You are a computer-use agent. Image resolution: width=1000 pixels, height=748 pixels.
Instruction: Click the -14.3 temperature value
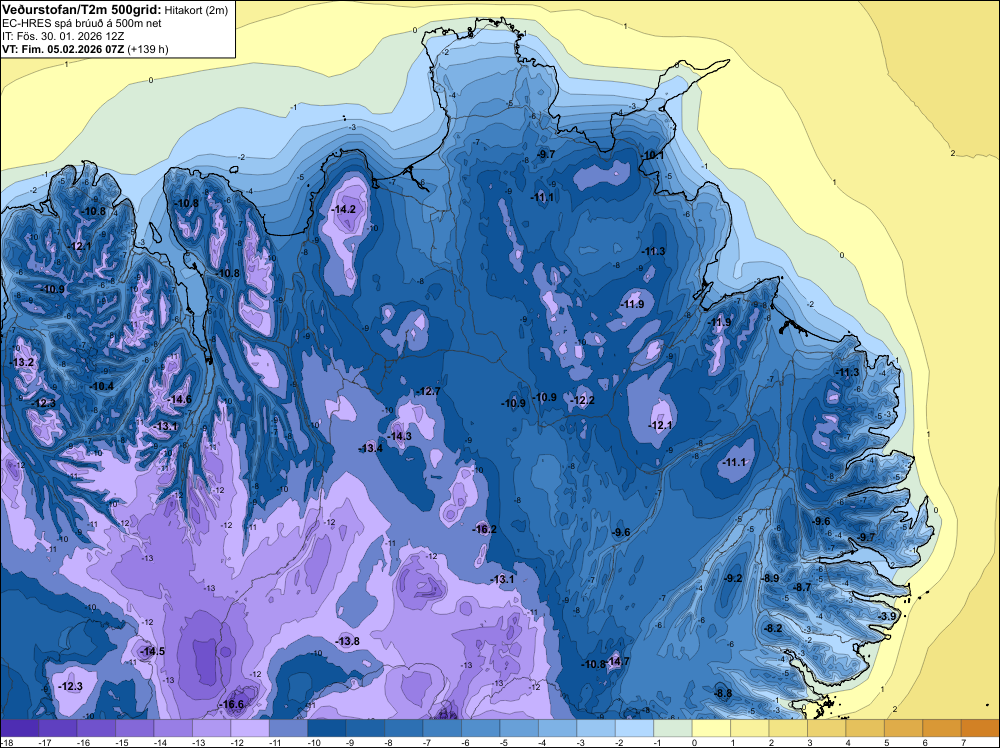point(399,436)
